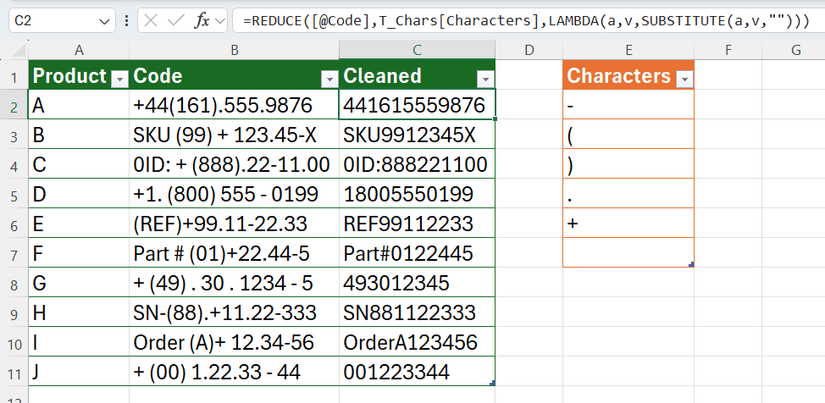Select column F header
Viewport: 825px width, 403px height.
(x=728, y=50)
